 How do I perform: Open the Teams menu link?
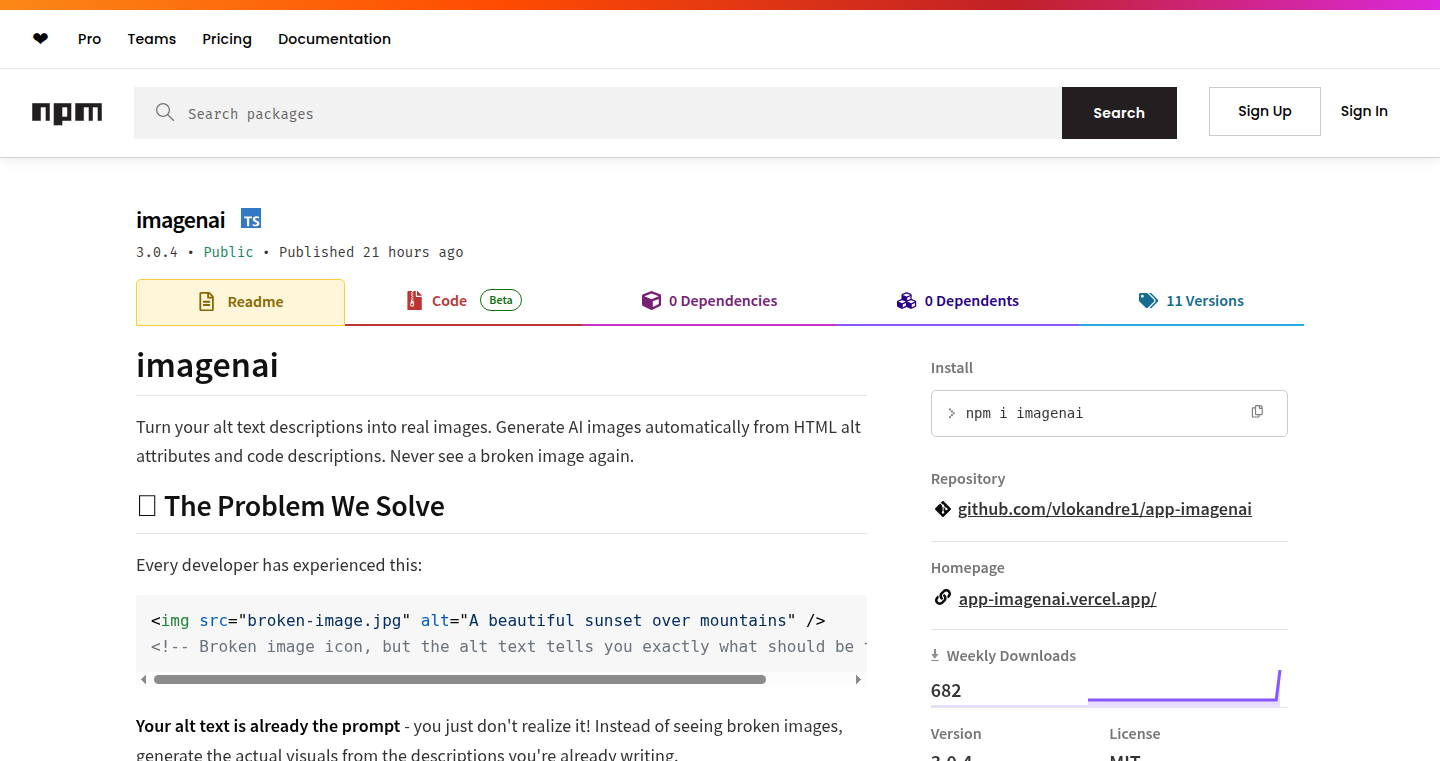(x=152, y=39)
